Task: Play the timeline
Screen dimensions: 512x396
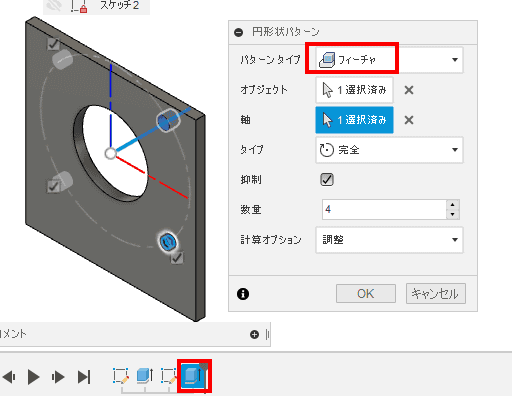Action: pyautogui.click(x=33, y=377)
